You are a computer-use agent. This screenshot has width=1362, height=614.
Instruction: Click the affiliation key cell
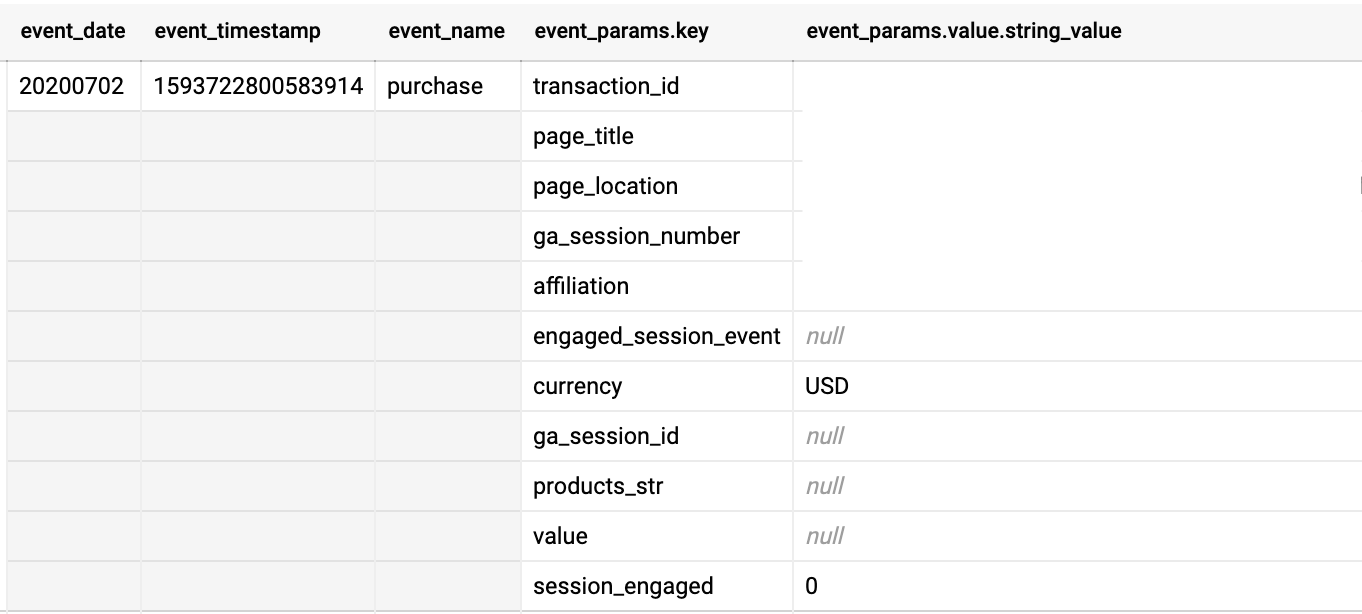point(657,286)
